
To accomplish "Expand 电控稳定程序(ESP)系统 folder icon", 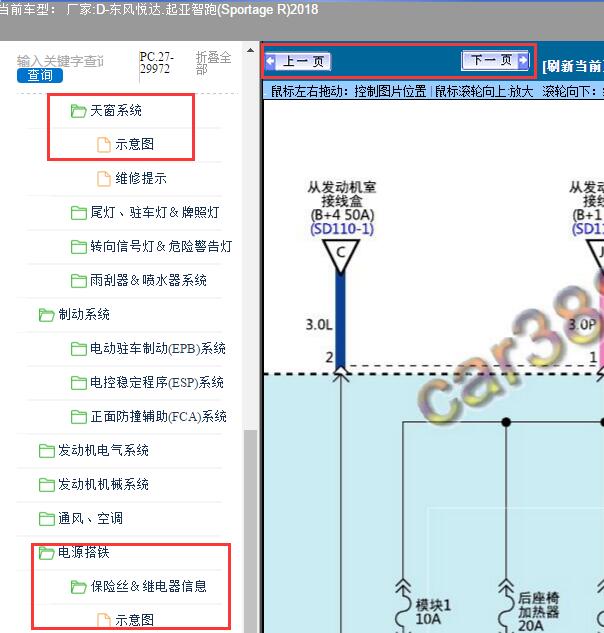I will point(78,382).
